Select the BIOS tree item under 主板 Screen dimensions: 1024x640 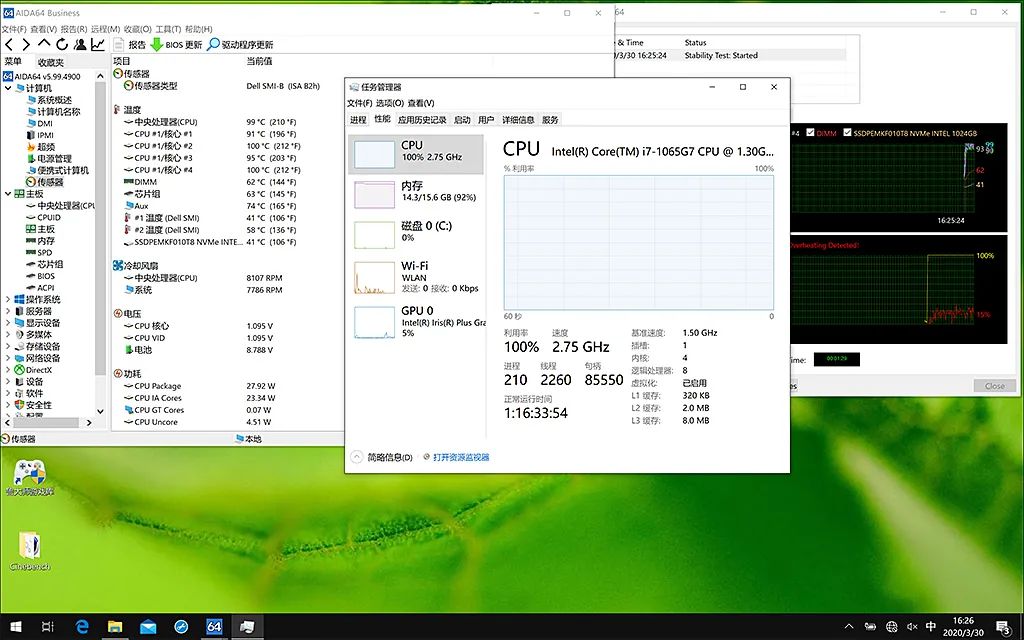[40, 276]
